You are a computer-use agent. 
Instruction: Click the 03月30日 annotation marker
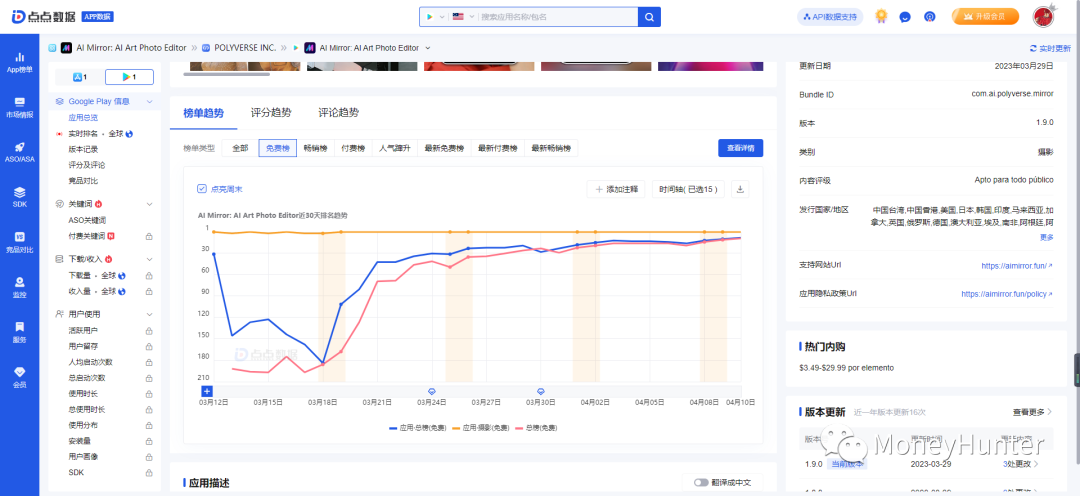pyautogui.click(x=541, y=391)
